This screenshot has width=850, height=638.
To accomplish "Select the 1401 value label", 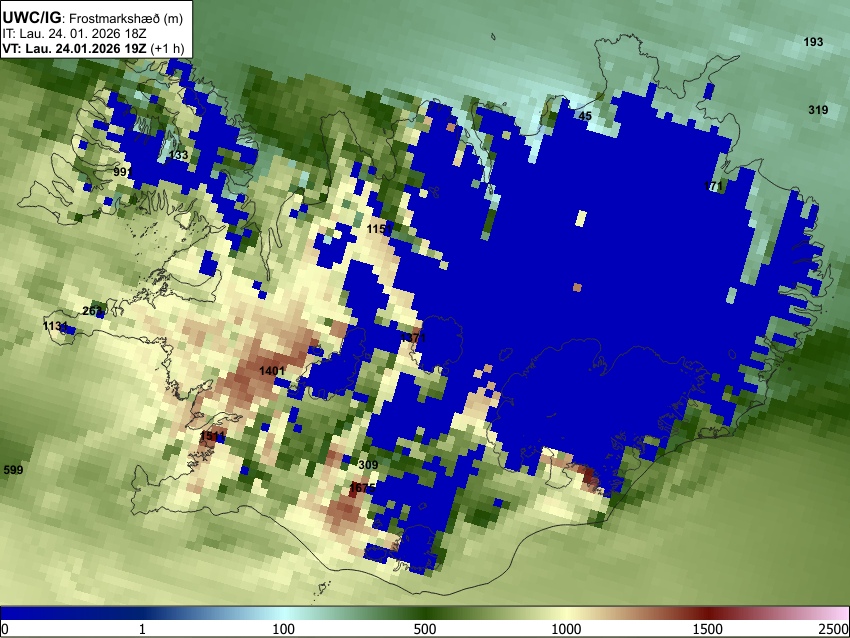I will tap(272, 371).
